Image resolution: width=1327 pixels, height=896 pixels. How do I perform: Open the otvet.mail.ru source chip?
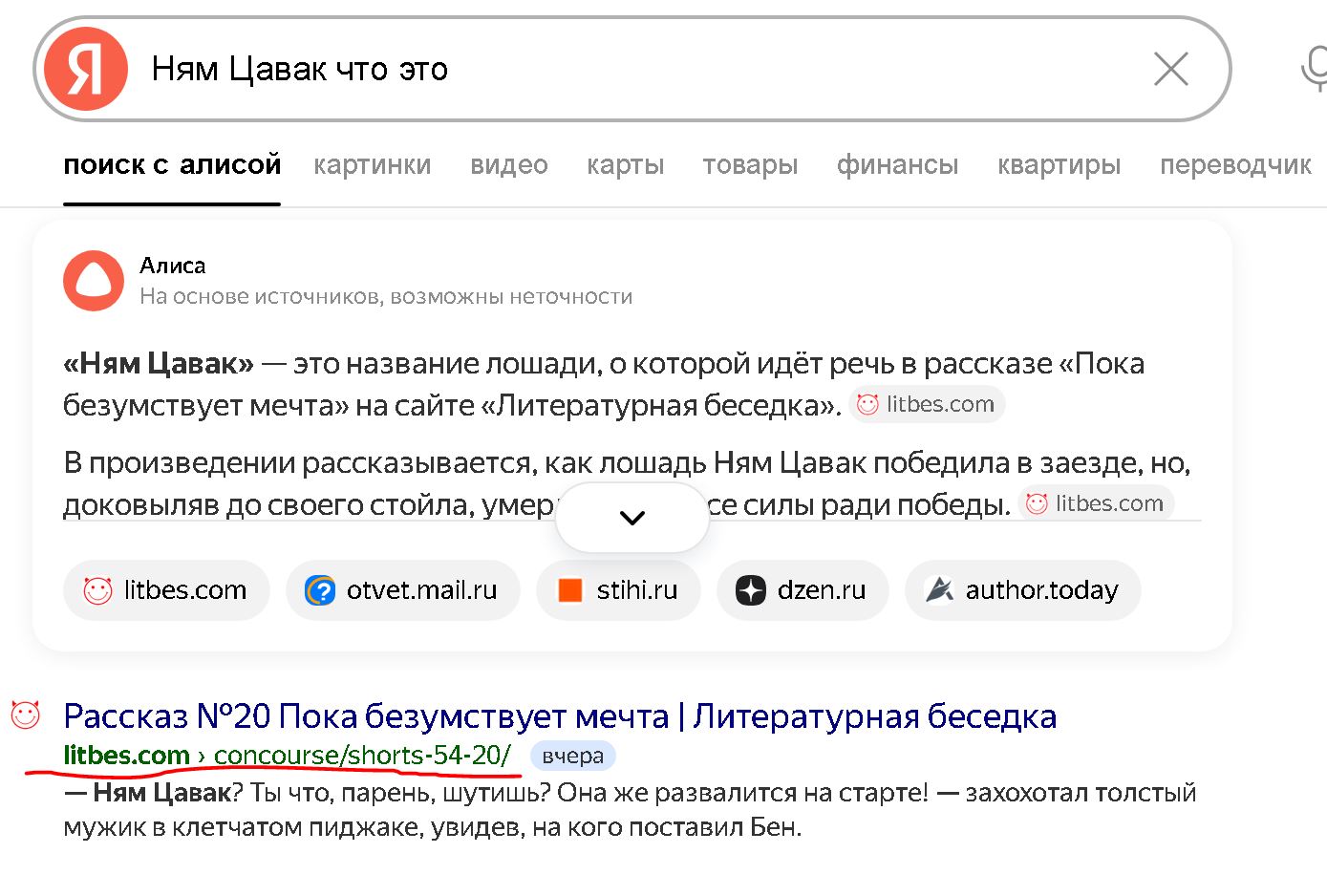pyautogui.click(x=402, y=590)
